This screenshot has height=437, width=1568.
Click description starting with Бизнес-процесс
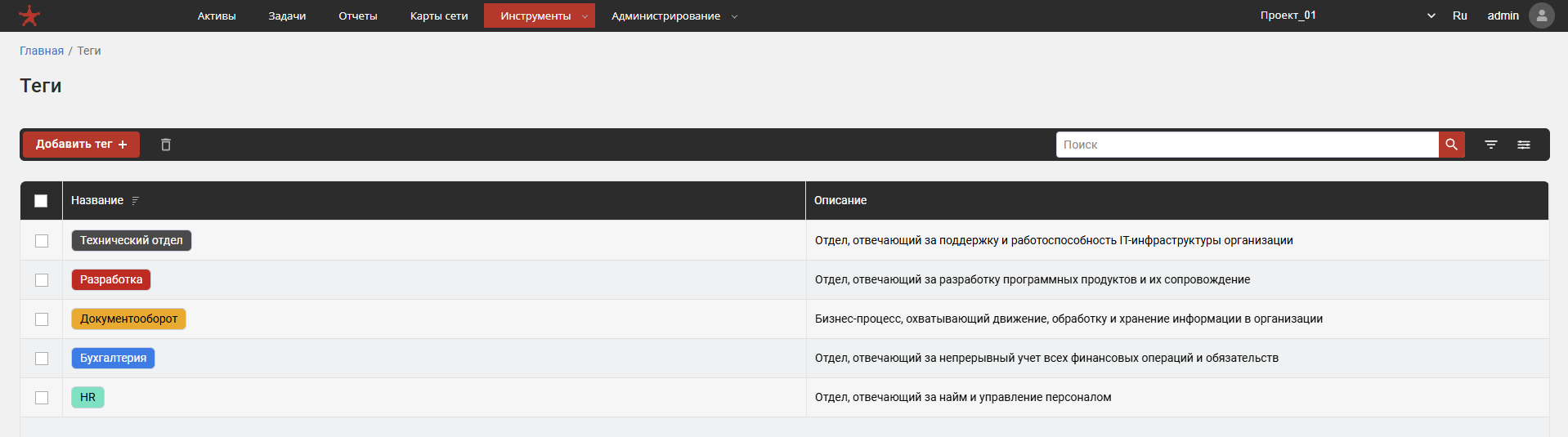(1068, 319)
